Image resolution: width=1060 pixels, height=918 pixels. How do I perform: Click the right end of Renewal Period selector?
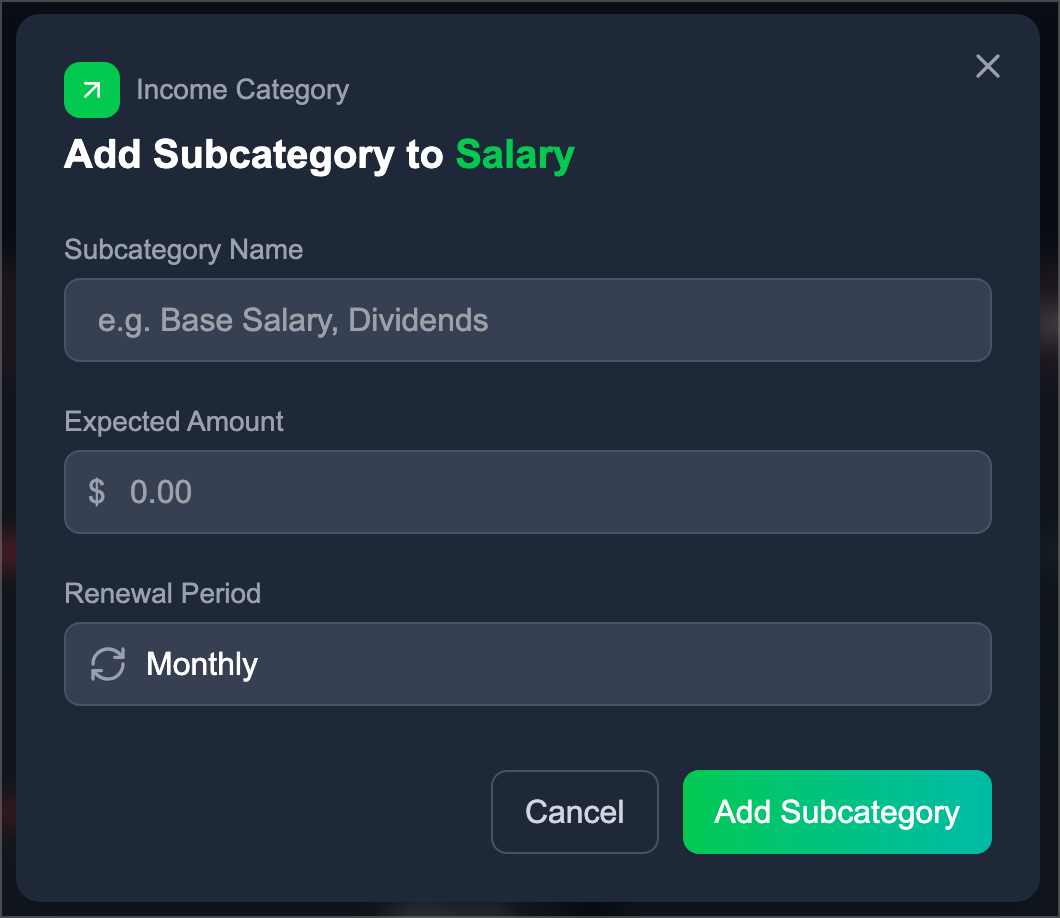(x=960, y=664)
